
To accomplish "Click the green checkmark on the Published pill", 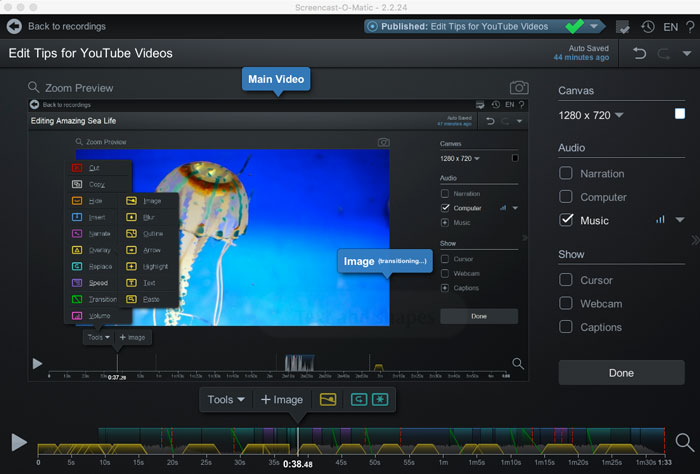I will click(574, 26).
